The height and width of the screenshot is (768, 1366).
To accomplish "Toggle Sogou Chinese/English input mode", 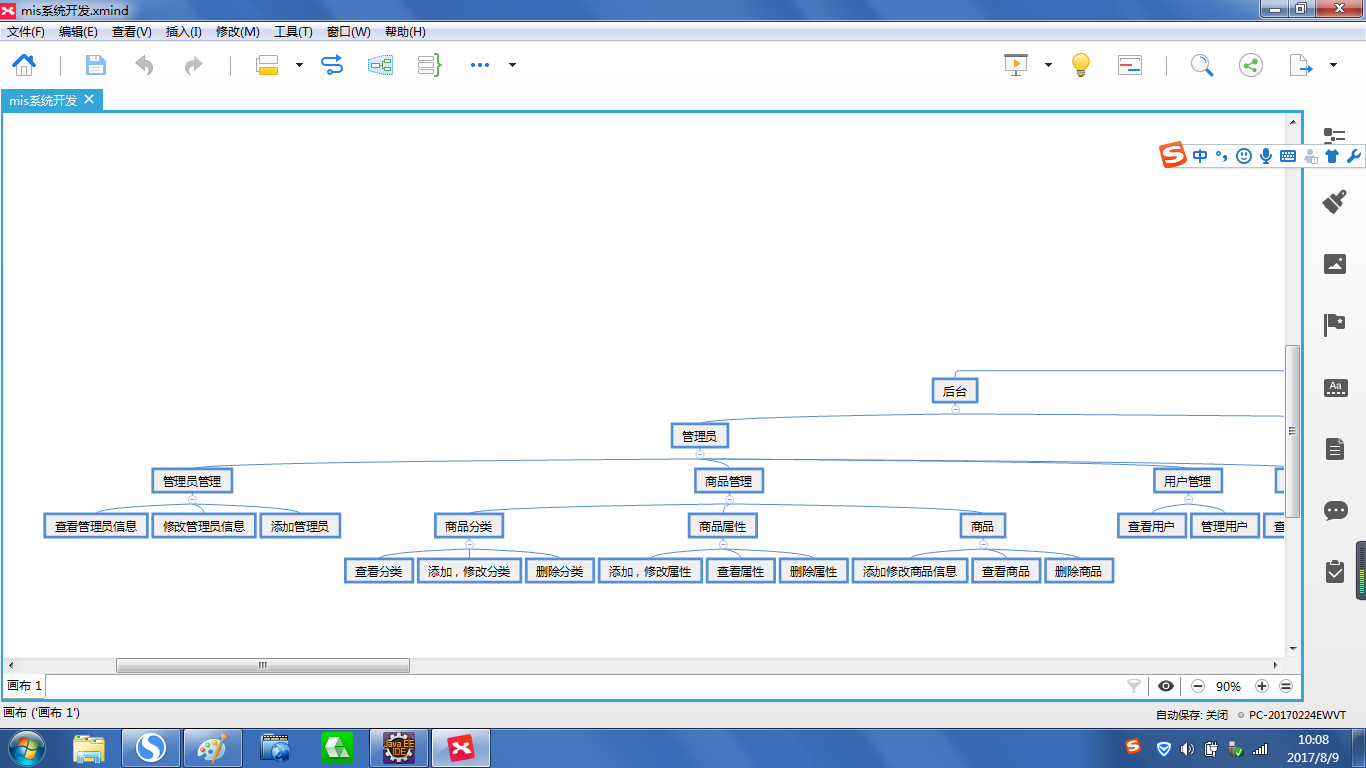I will click(1200, 156).
